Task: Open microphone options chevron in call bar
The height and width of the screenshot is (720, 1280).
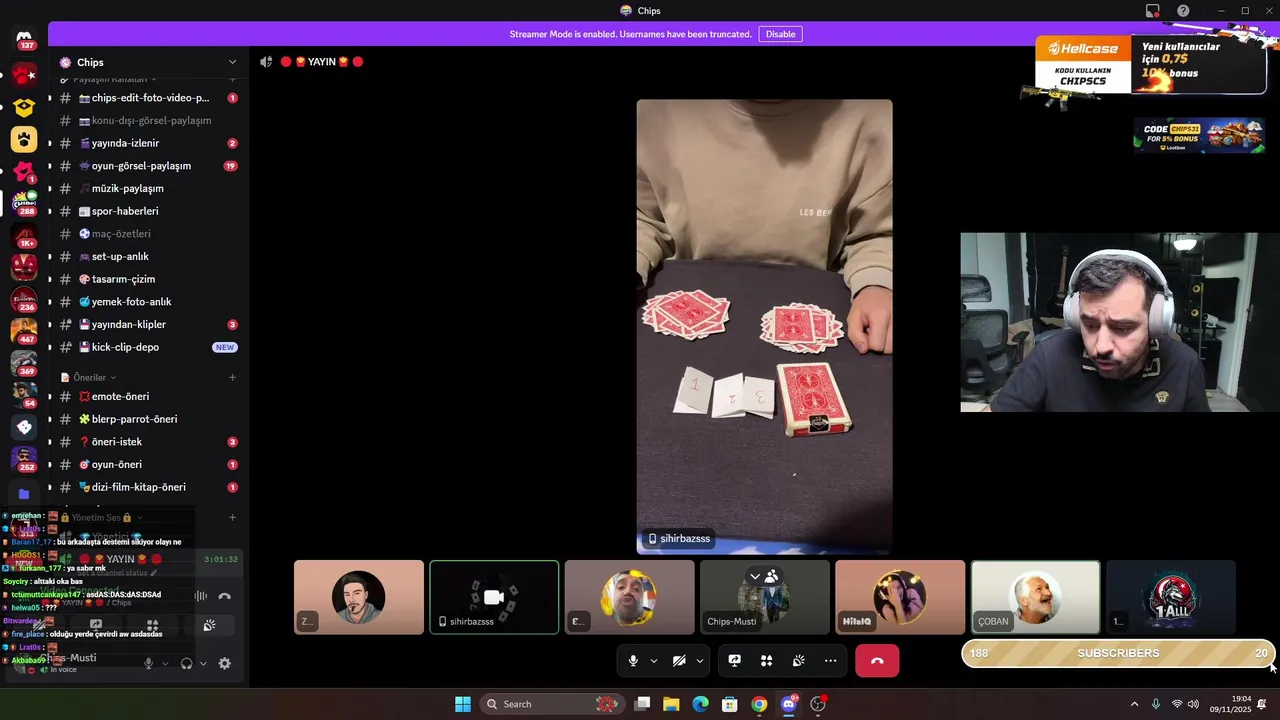Action: [x=654, y=661]
